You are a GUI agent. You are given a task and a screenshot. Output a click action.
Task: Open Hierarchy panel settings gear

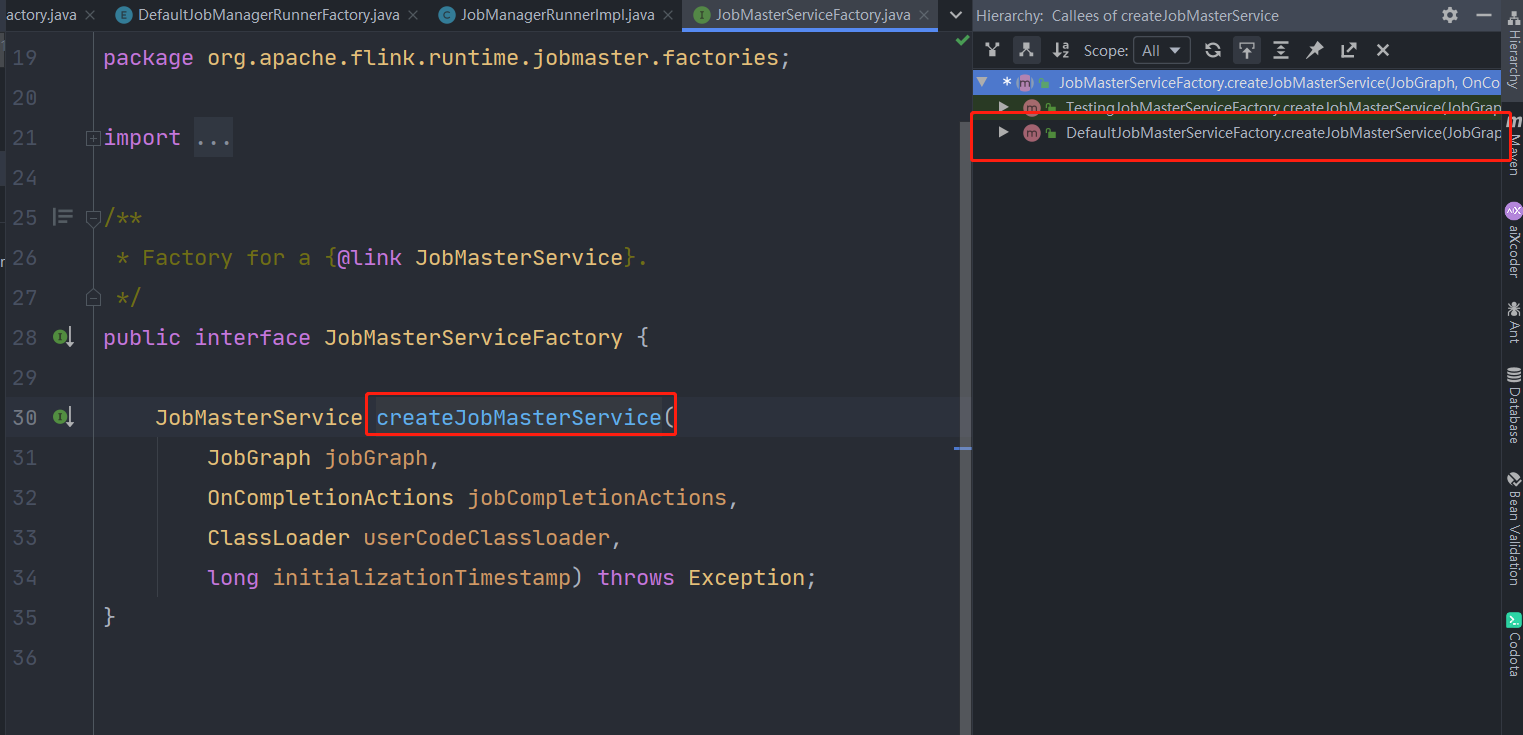(x=1450, y=15)
